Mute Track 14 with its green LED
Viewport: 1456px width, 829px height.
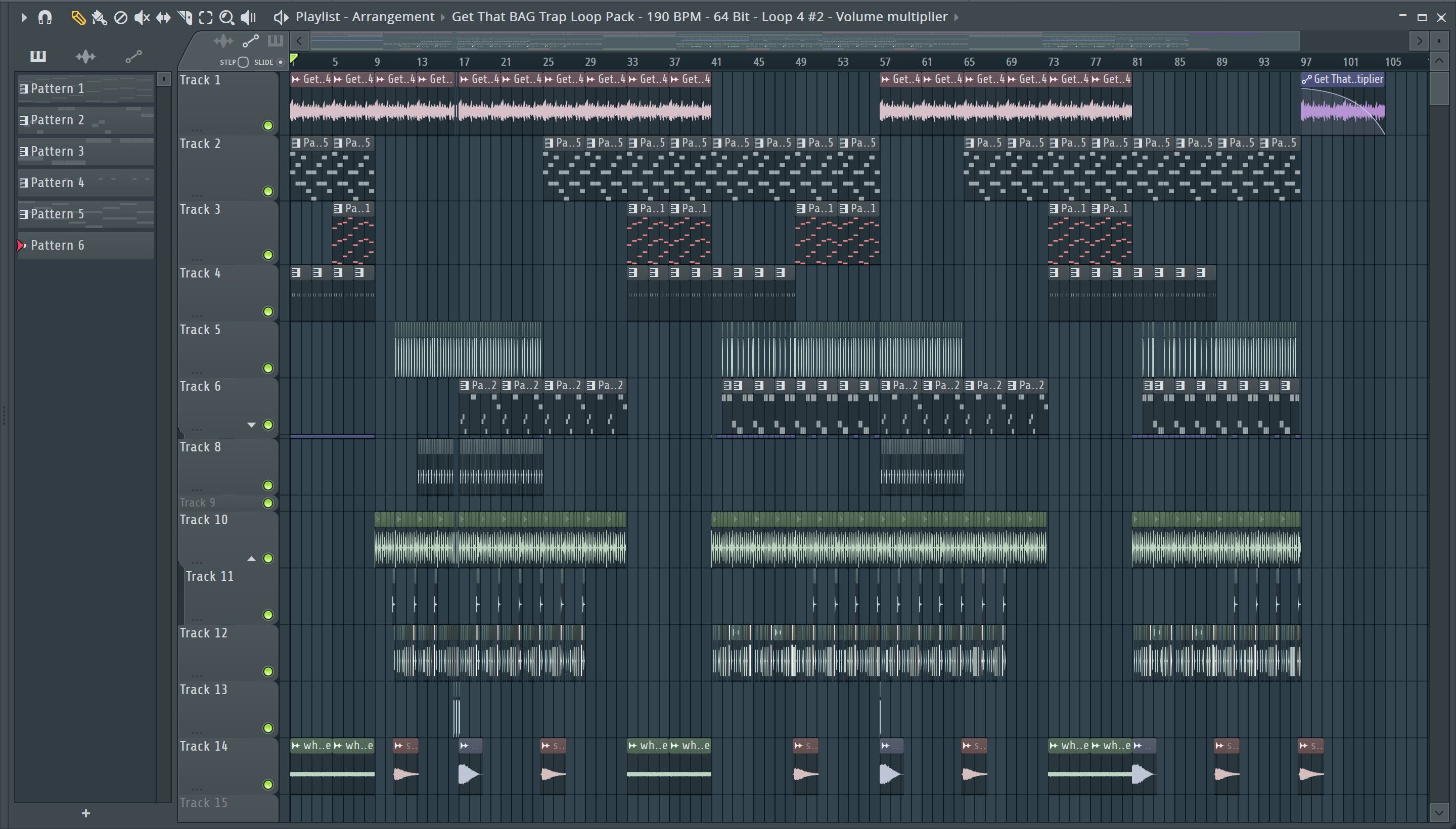click(x=268, y=785)
